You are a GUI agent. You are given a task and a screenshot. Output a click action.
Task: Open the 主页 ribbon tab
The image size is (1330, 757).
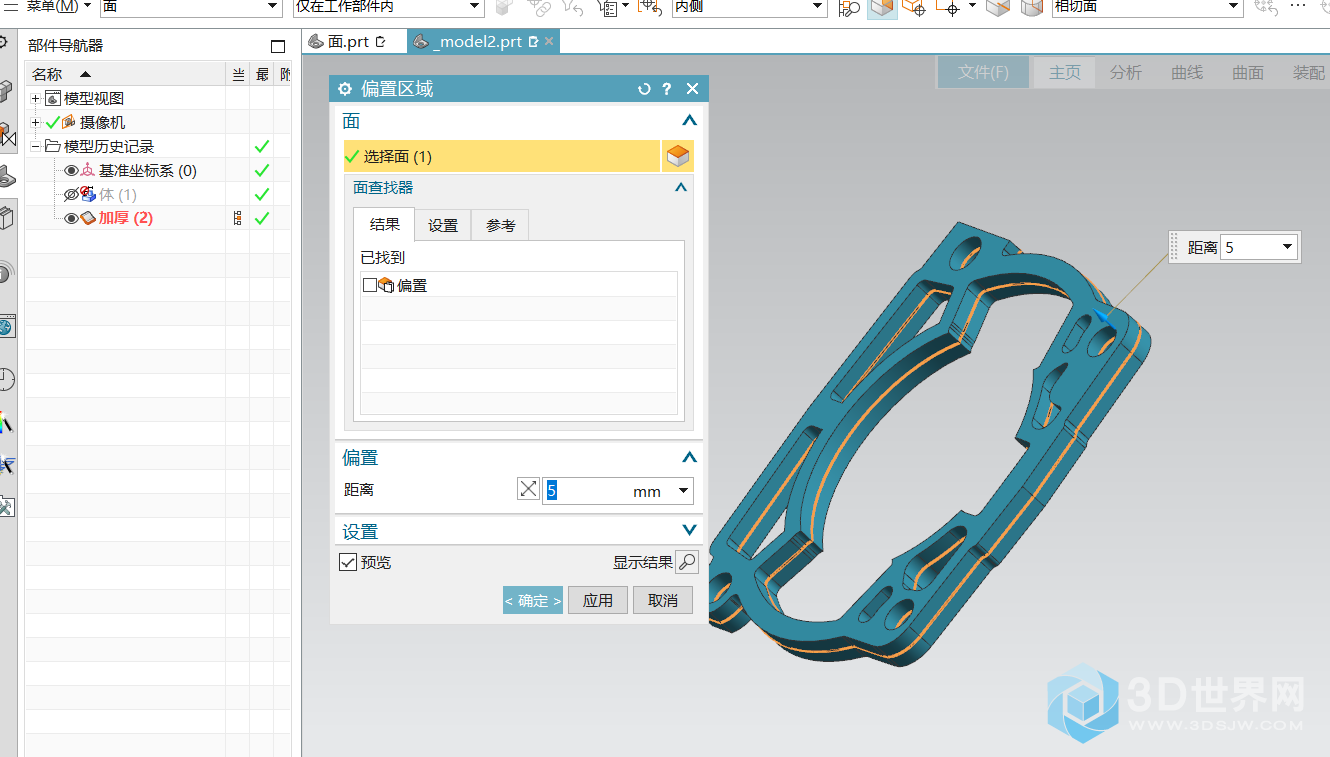[1065, 72]
